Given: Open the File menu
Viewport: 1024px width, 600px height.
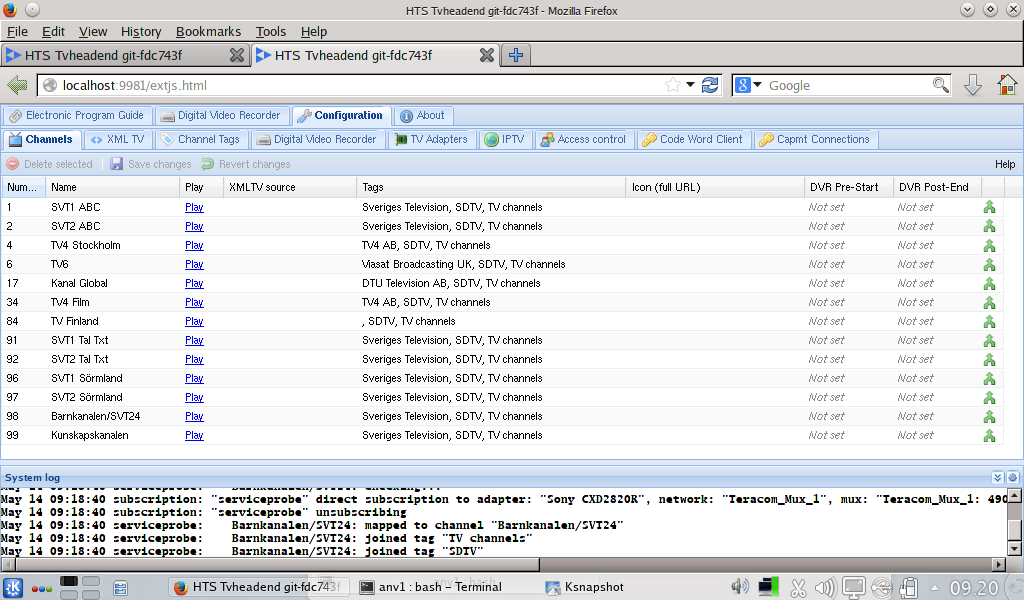Looking at the screenshot, I should (x=17, y=31).
